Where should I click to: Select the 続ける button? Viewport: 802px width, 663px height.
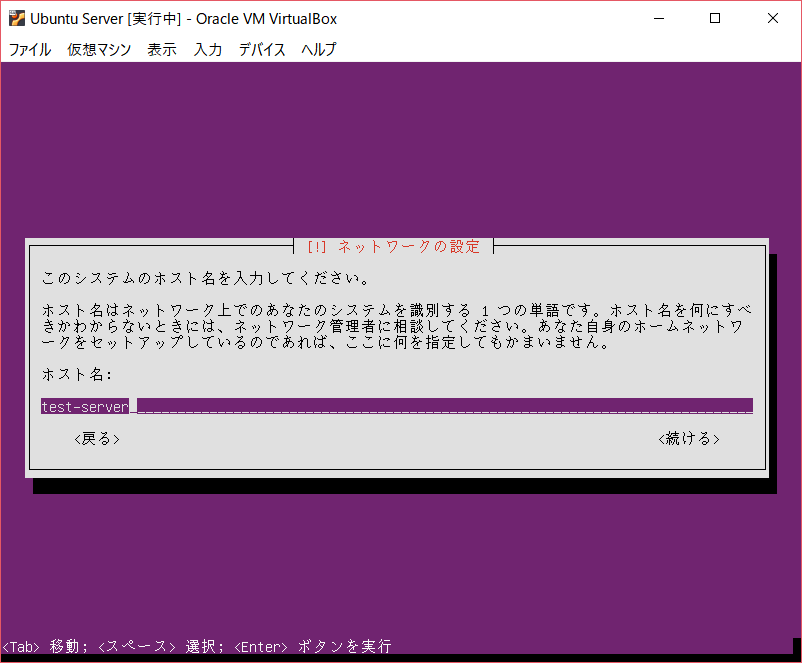[x=688, y=438]
